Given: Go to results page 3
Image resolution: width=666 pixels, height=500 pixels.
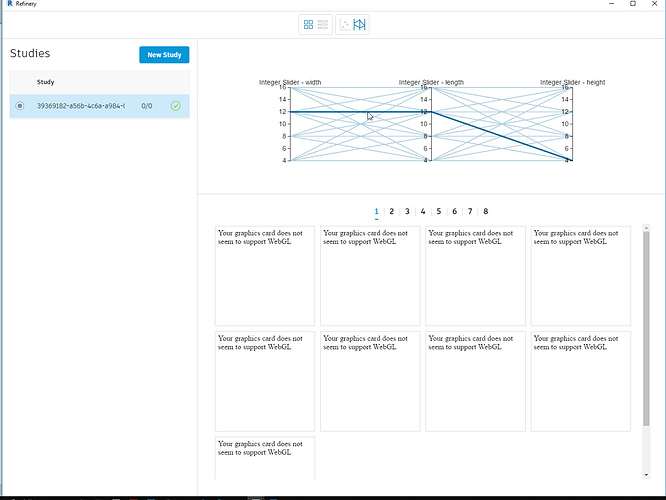Looking at the screenshot, I should (407, 211).
